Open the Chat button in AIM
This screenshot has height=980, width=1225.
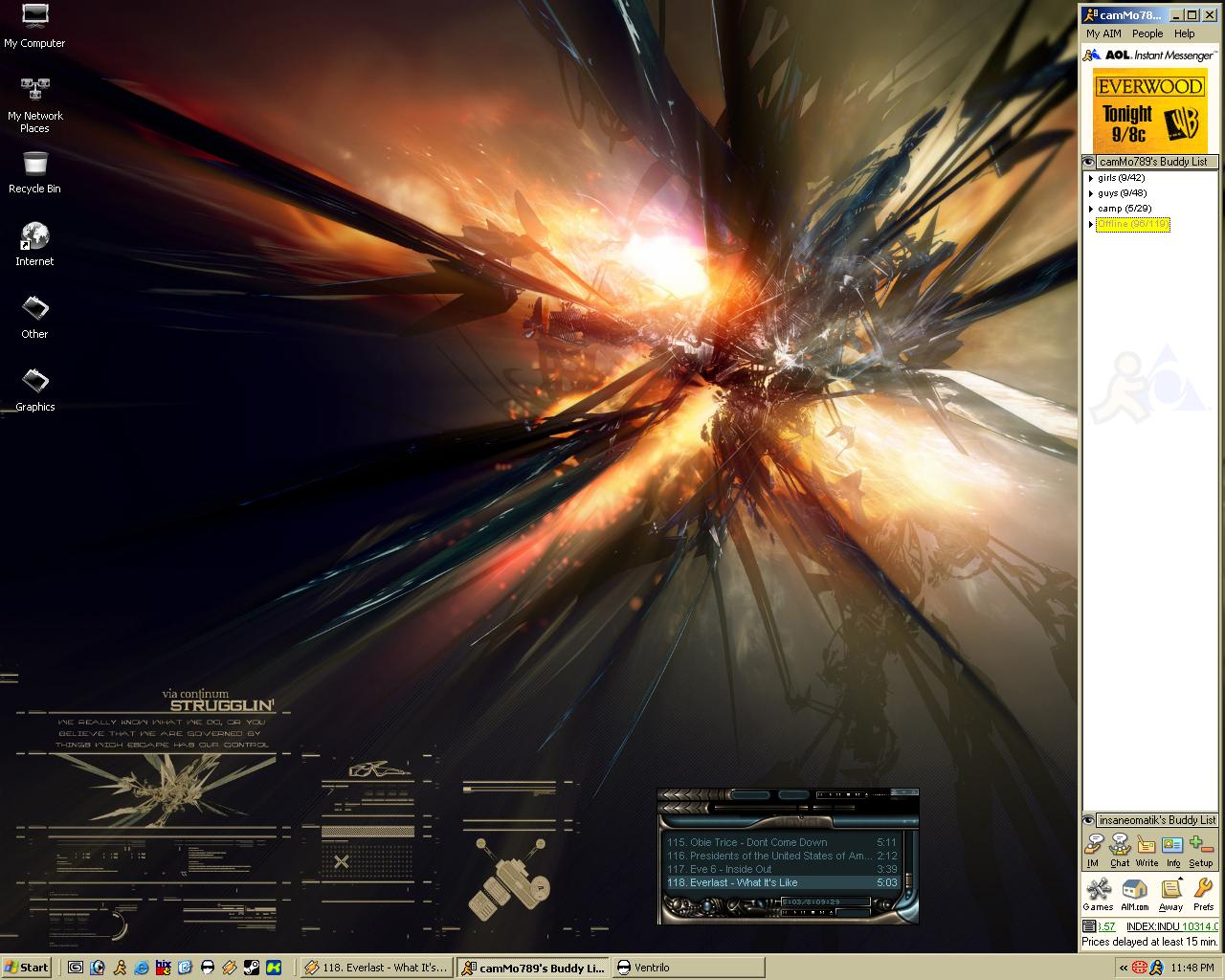(x=1120, y=851)
